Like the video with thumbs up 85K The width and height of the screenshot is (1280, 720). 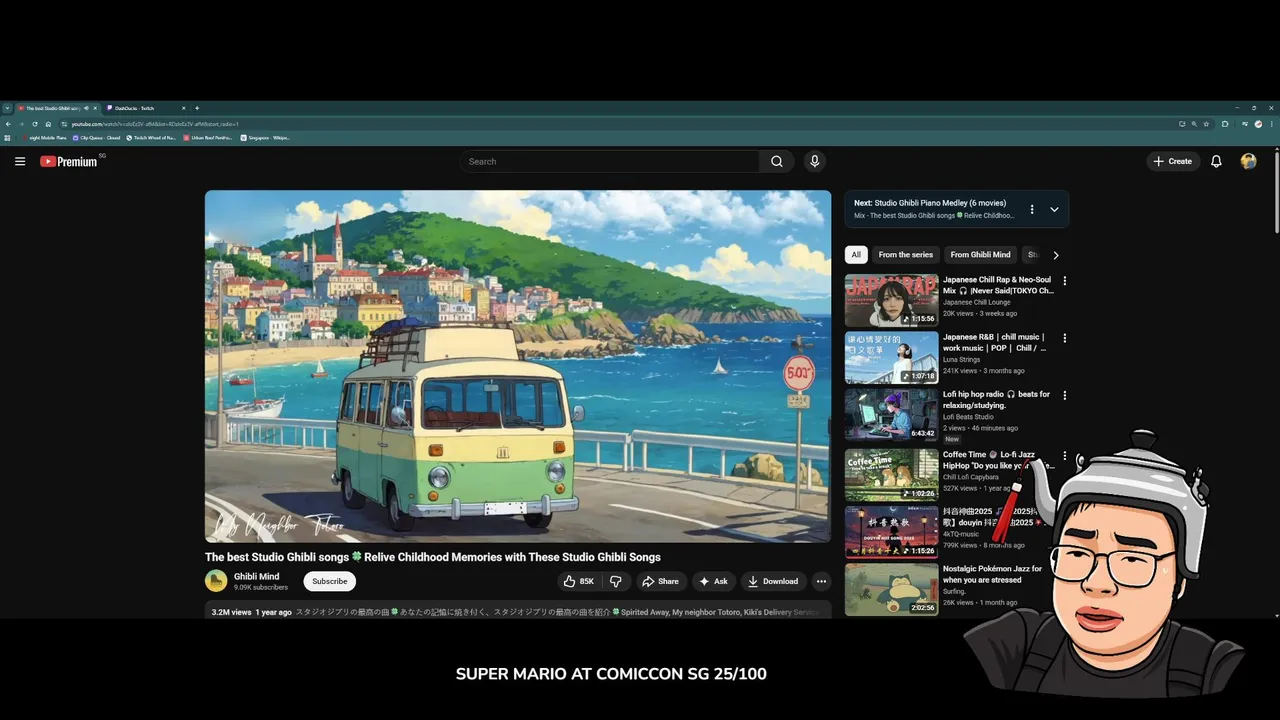[579, 581]
